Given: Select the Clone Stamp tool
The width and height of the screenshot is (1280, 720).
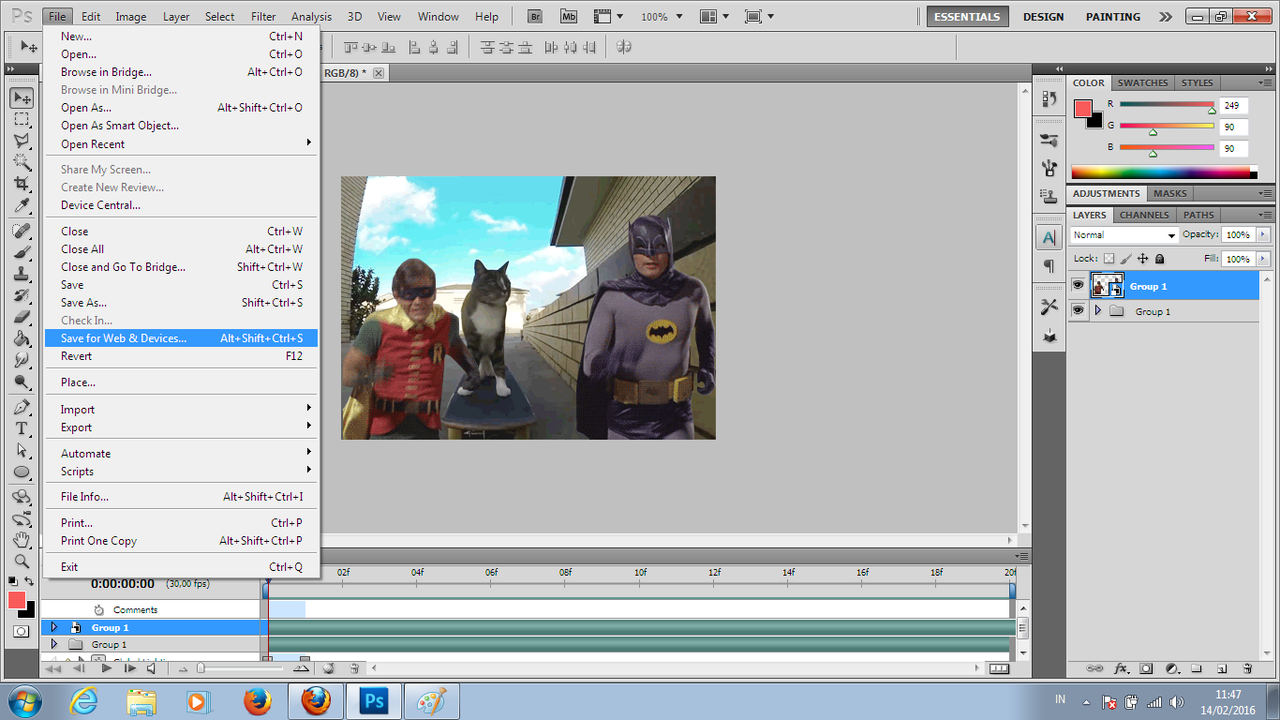Looking at the screenshot, I should (x=21, y=273).
